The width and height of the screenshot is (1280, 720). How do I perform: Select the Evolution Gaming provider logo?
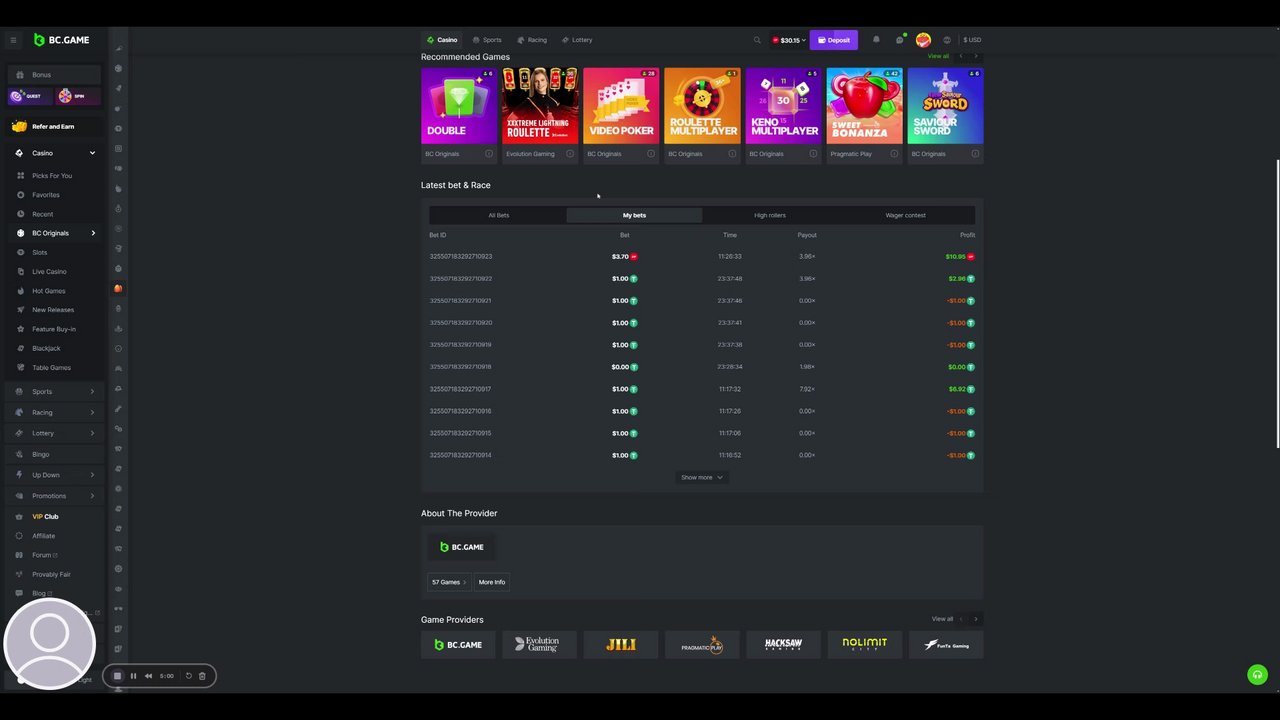click(x=539, y=645)
